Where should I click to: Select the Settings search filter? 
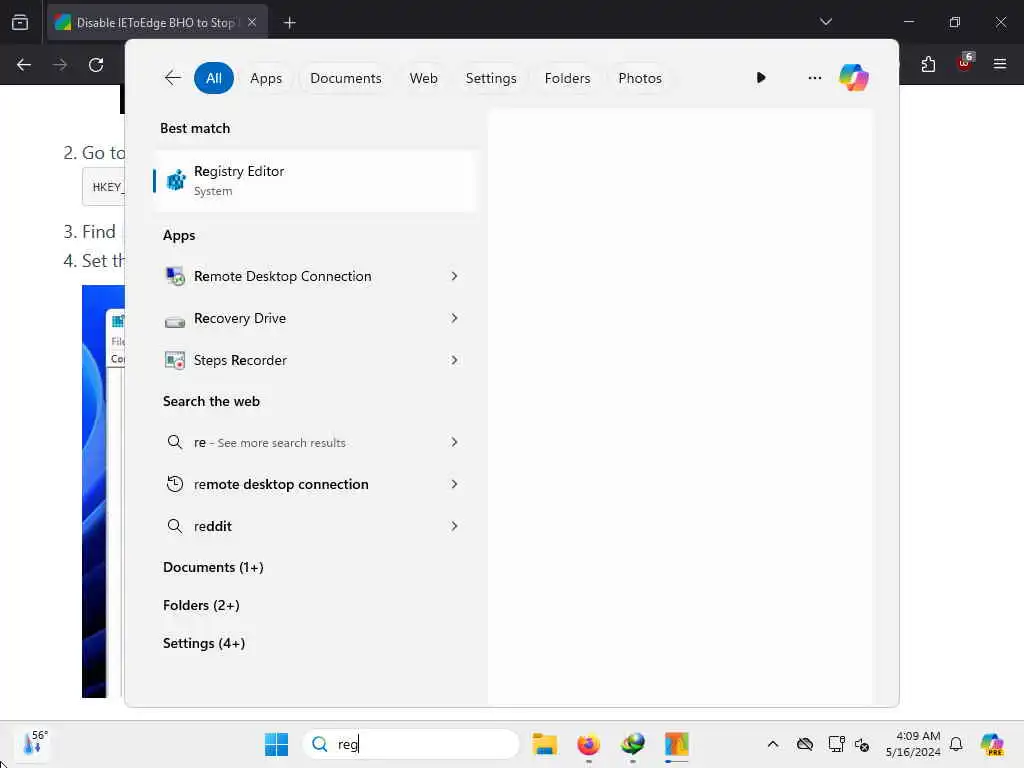coord(490,78)
